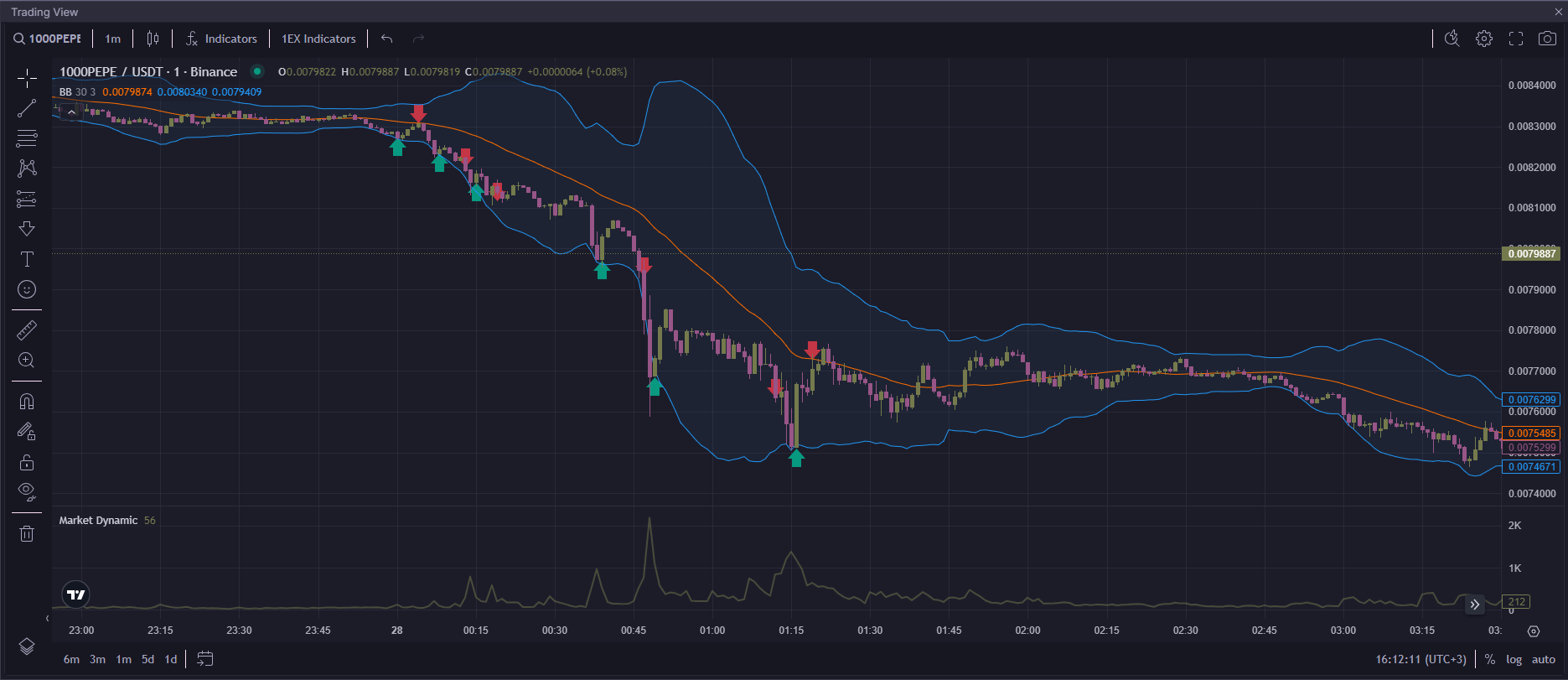Viewport: 1568px width, 680px height.
Task: Toggle magnet mode for drawings
Action: [27, 402]
